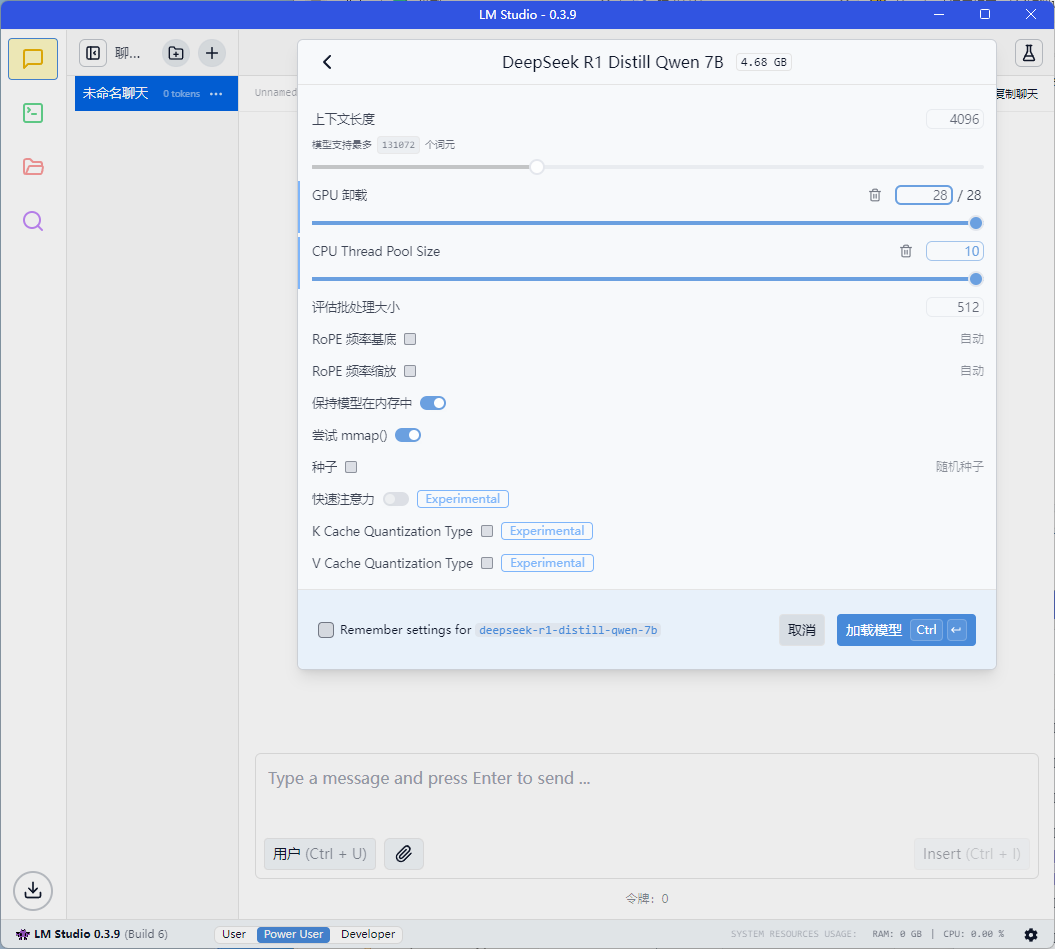Click the RAM: 0 GB usage readout
This screenshot has height=949, width=1055.
(x=897, y=934)
